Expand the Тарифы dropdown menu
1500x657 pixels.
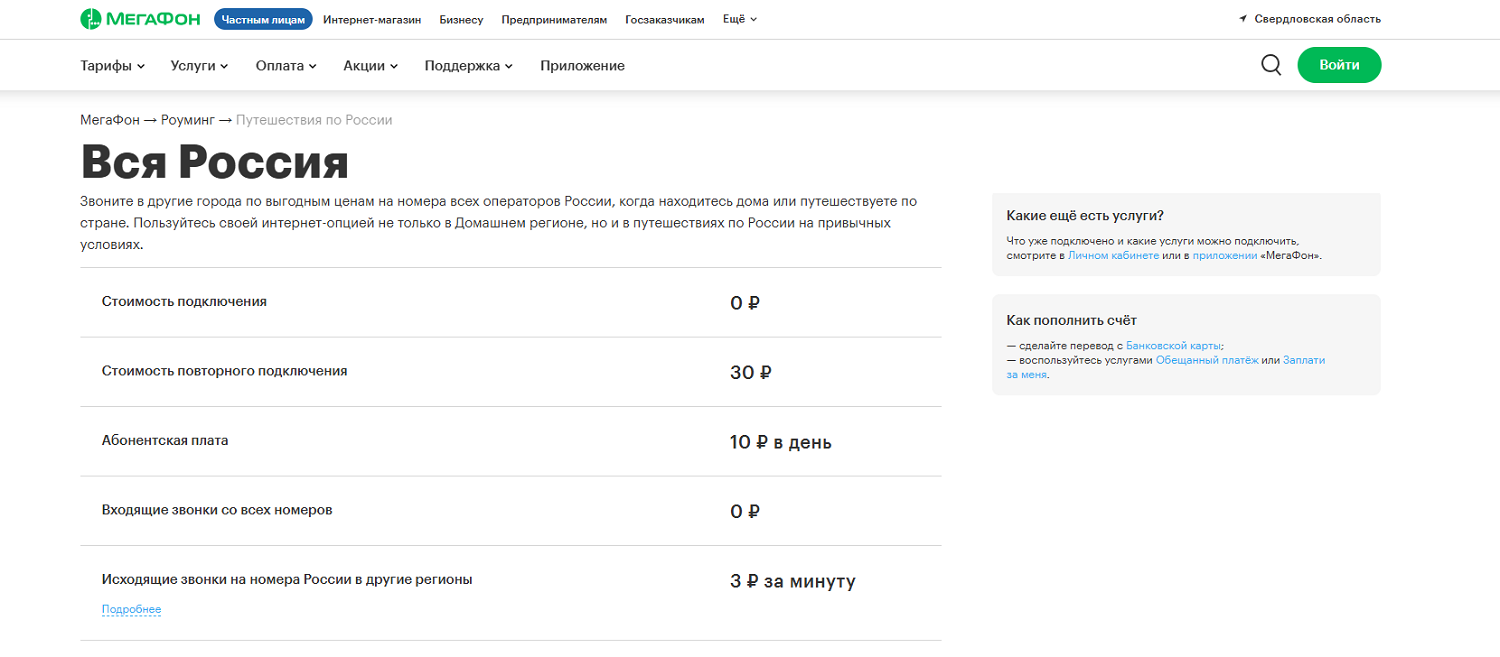tap(112, 66)
